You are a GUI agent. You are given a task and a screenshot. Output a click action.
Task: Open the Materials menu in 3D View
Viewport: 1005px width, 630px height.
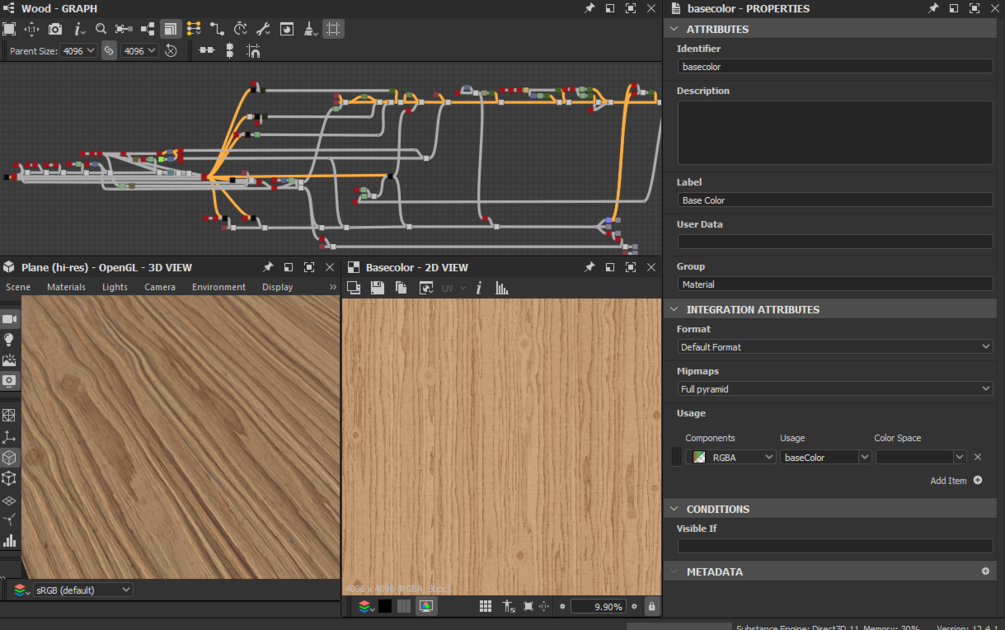tap(66, 287)
